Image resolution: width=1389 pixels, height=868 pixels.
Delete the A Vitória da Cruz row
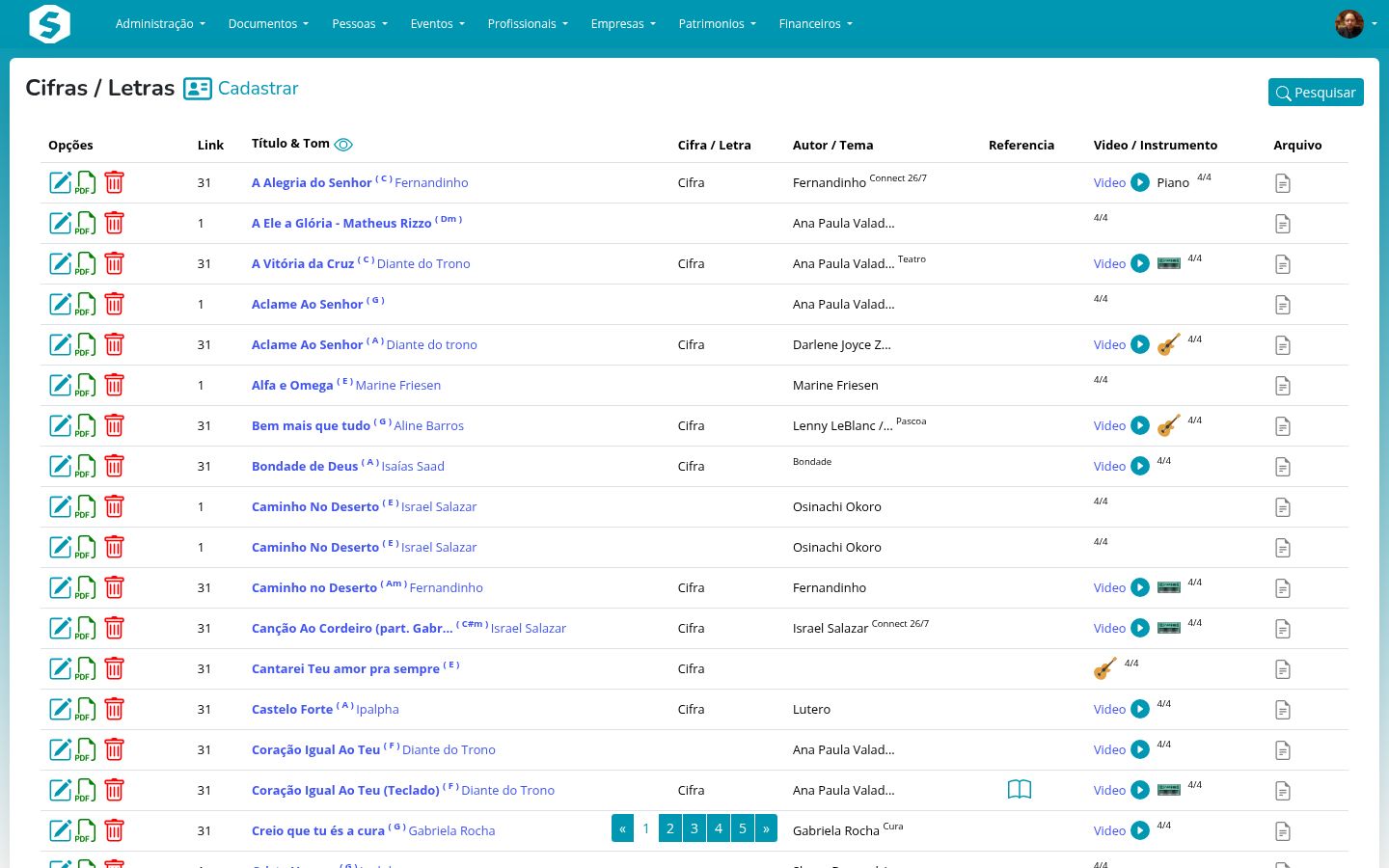114,263
